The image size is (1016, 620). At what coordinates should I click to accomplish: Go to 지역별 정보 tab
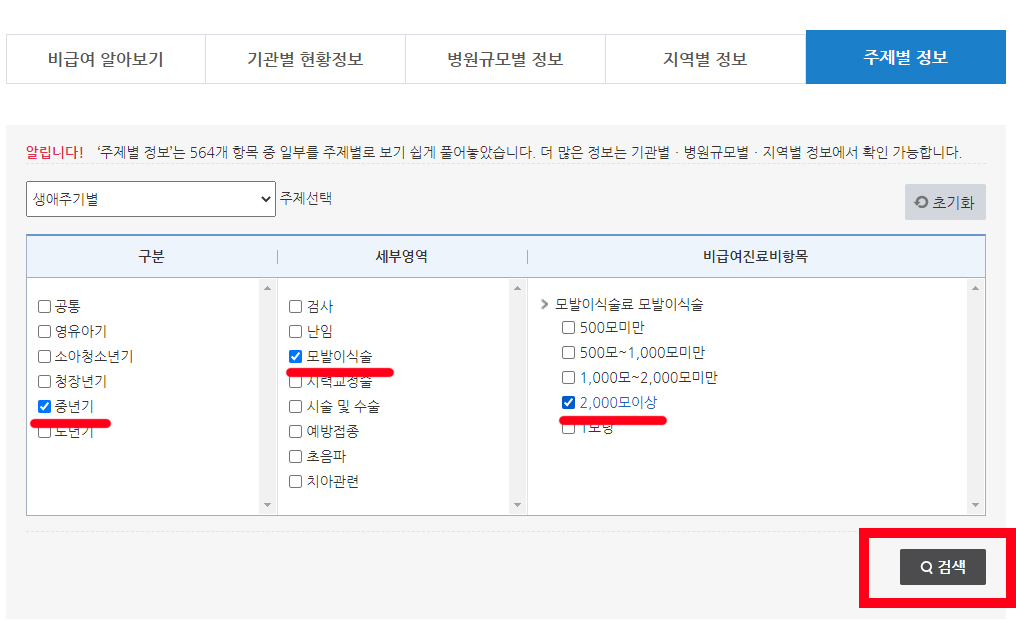pyautogui.click(x=705, y=59)
